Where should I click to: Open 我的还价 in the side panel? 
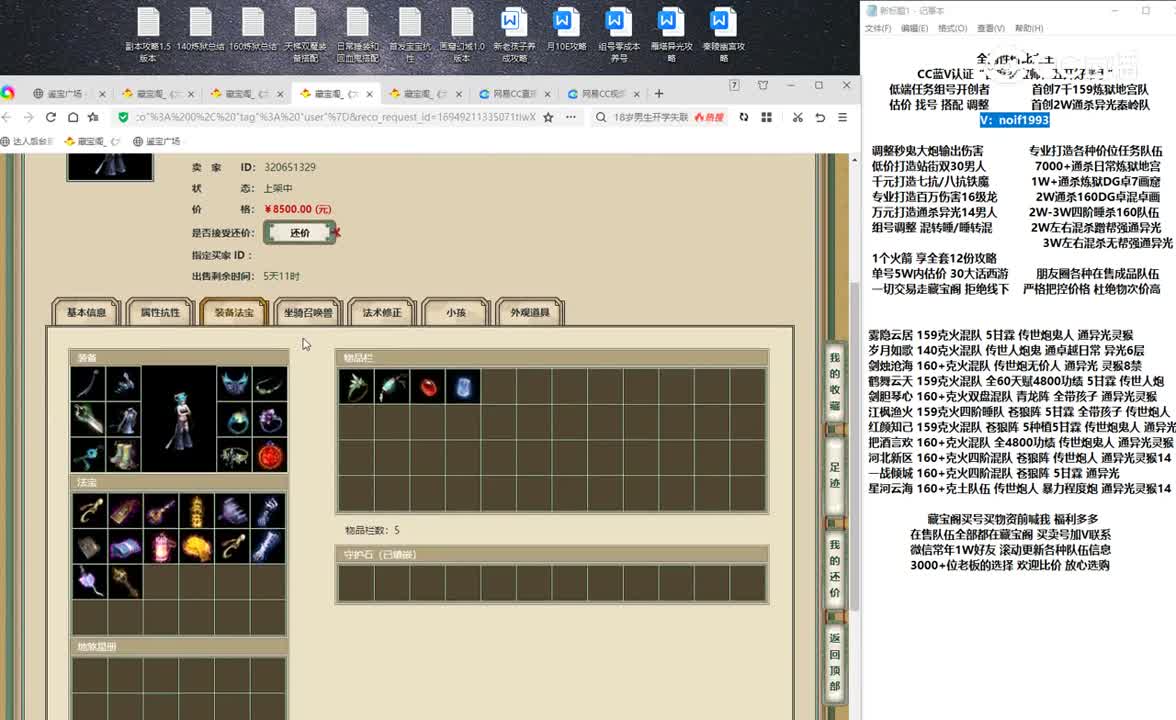coord(835,568)
